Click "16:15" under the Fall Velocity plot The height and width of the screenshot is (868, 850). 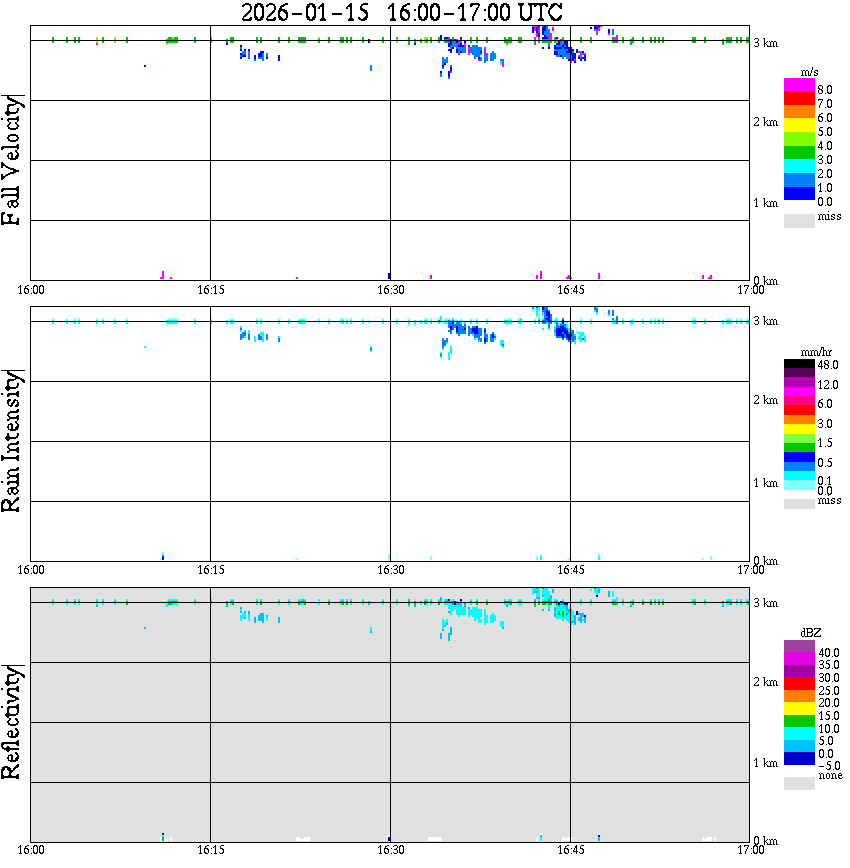(x=210, y=290)
